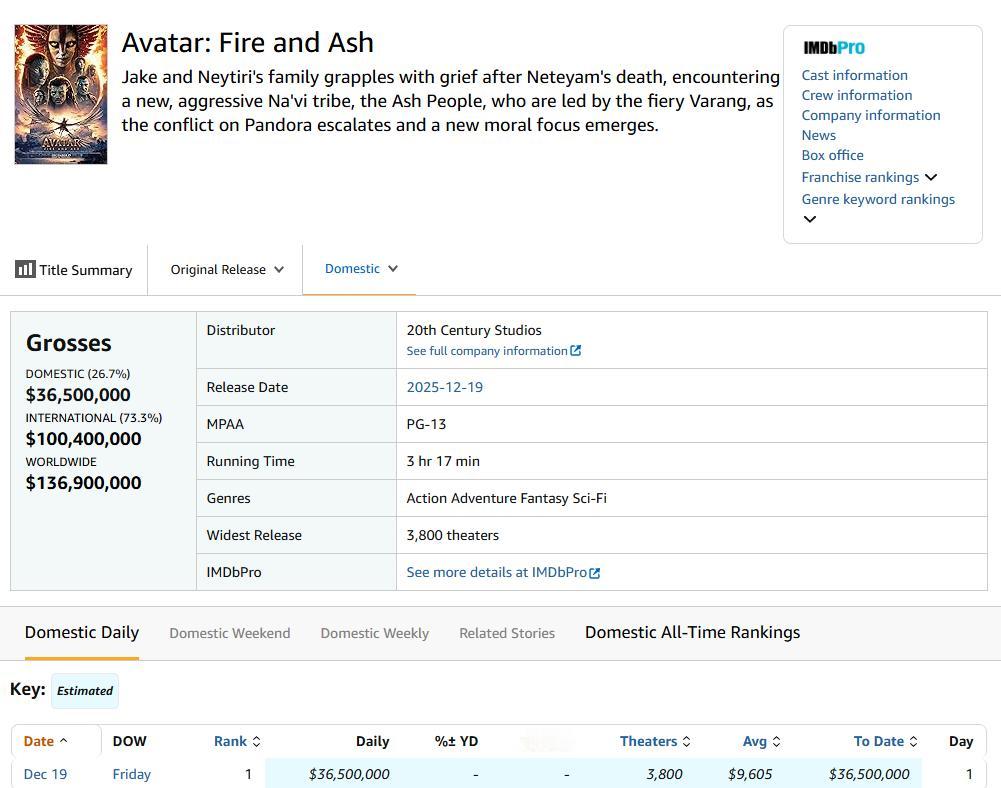This screenshot has width=1001, height=788.
Task: Open the Domestic region dropdown
Action: click(361, 269)
